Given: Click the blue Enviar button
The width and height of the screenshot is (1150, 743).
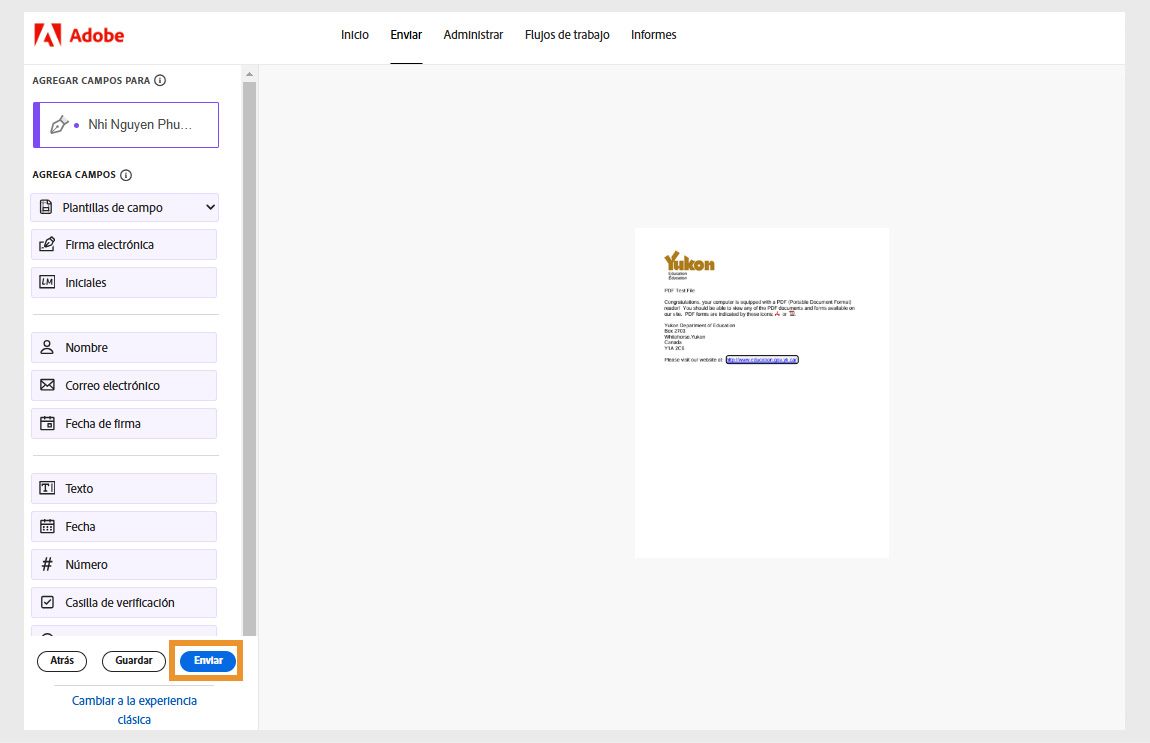Looking at the screenshot, I should [208, 661].
